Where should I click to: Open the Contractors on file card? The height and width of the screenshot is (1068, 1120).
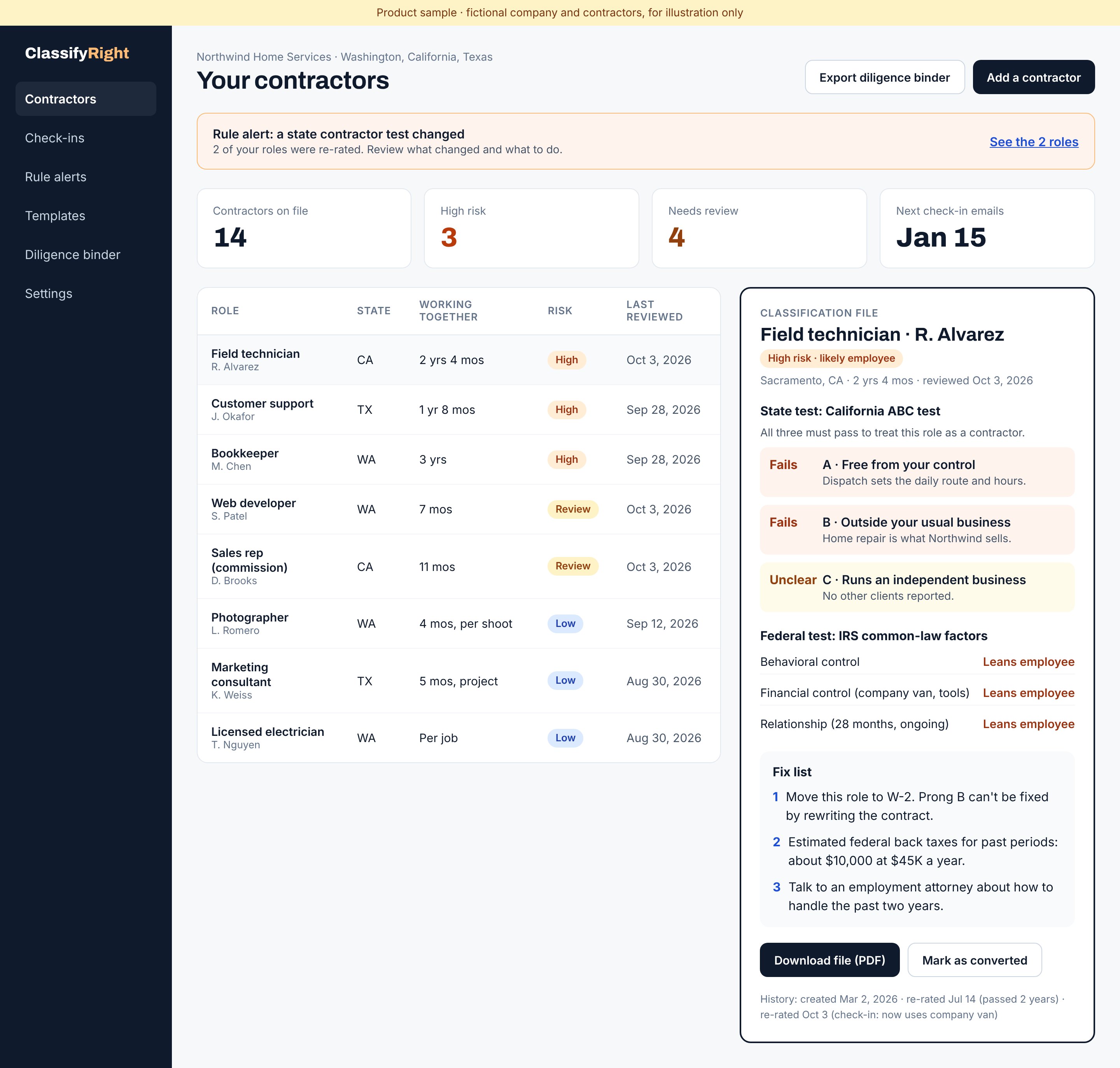pos(304,228)
